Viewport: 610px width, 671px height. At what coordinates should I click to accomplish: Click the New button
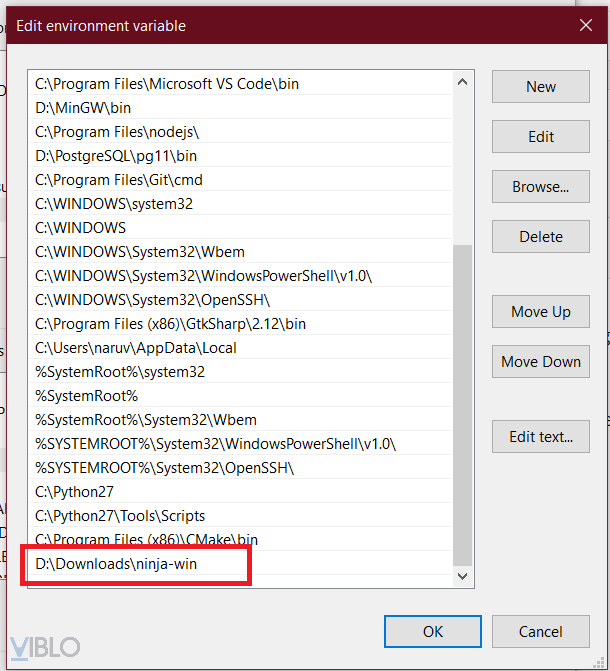pyautogui.click(x=541, y=86)
